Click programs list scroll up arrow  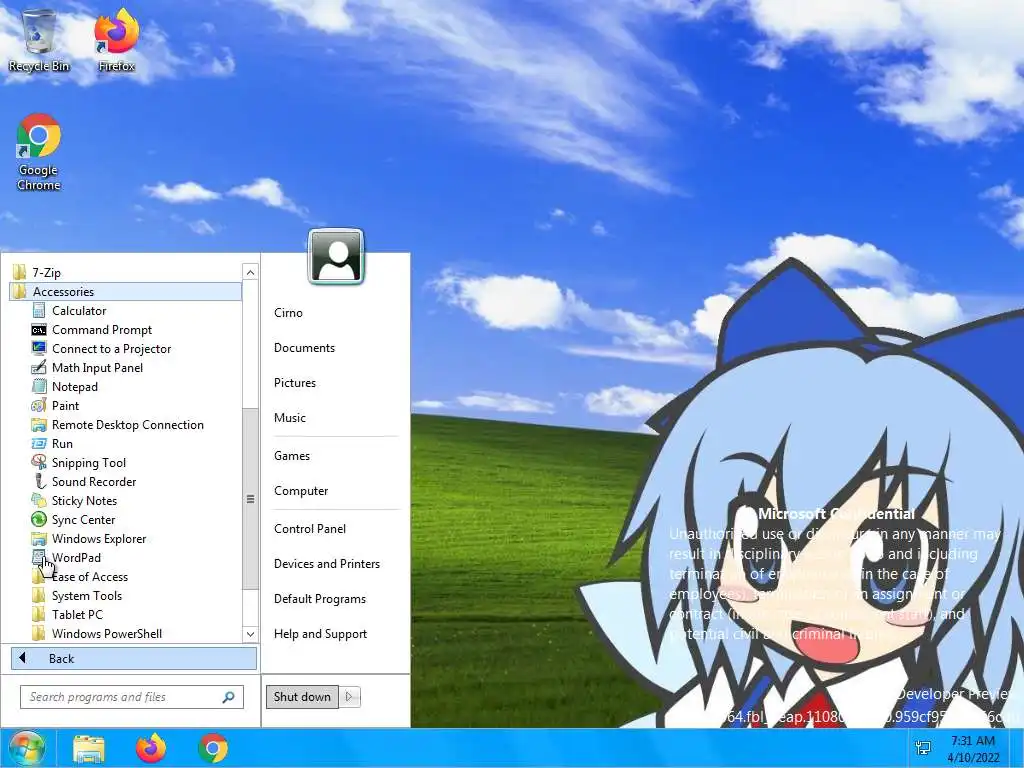click(250, 272)
